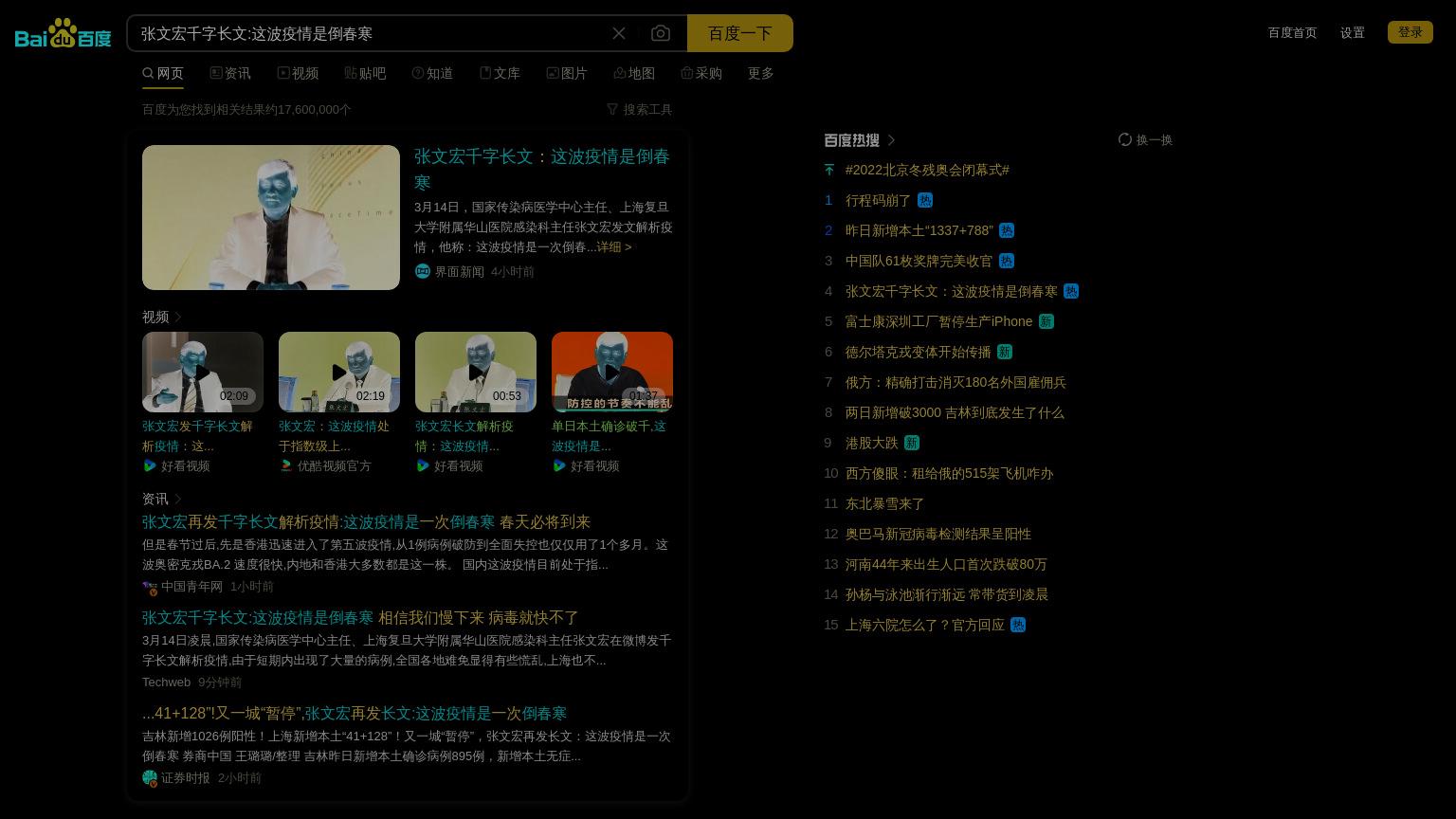Open hot search 富士康深圳工厂暂停生产iPhone
The height and width of the screenshot is (819, 1456).
click(938, 321)
